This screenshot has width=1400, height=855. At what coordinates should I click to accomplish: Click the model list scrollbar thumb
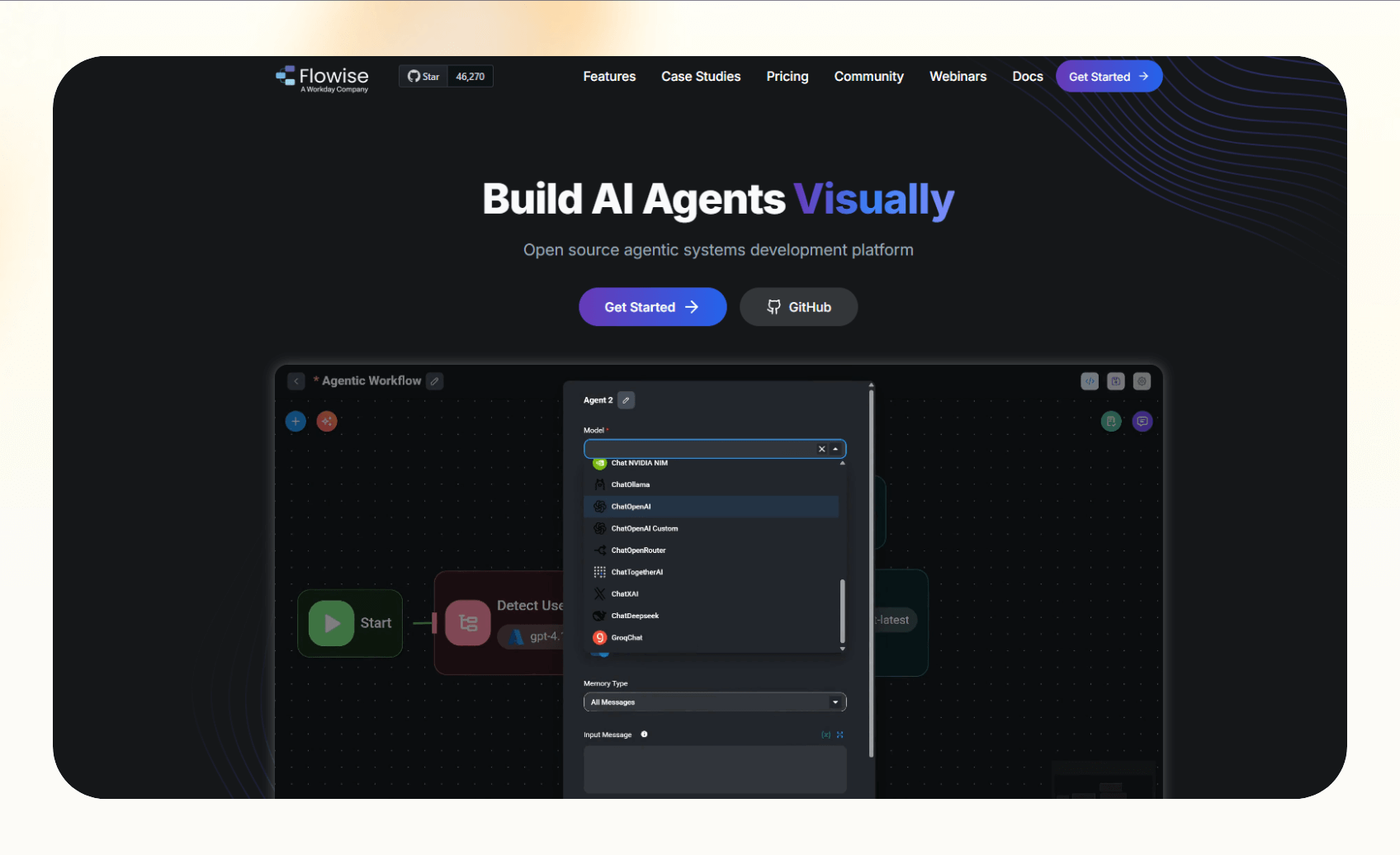tap(843, 611)
